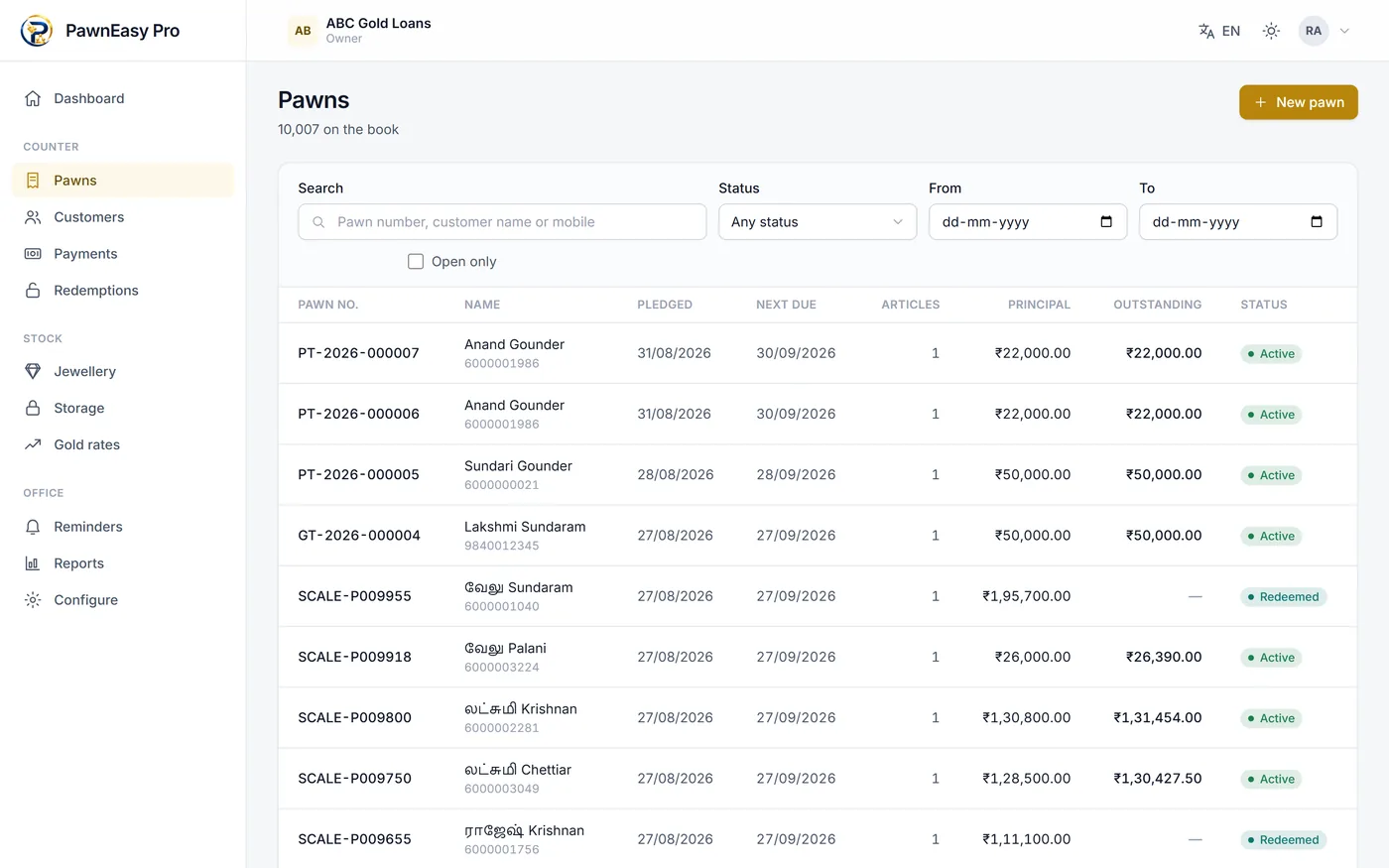Open the Payments page
Viewport: 1389px width, 868px height.
[123, 254]
